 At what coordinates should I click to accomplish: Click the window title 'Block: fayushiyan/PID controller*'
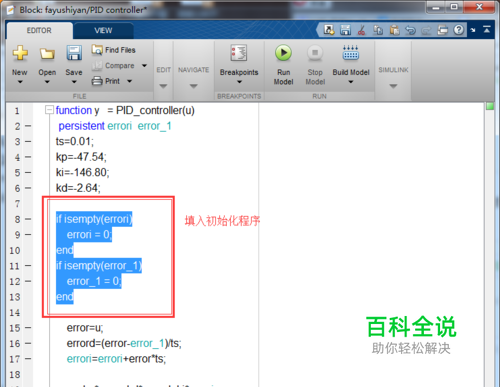[83, 10]
